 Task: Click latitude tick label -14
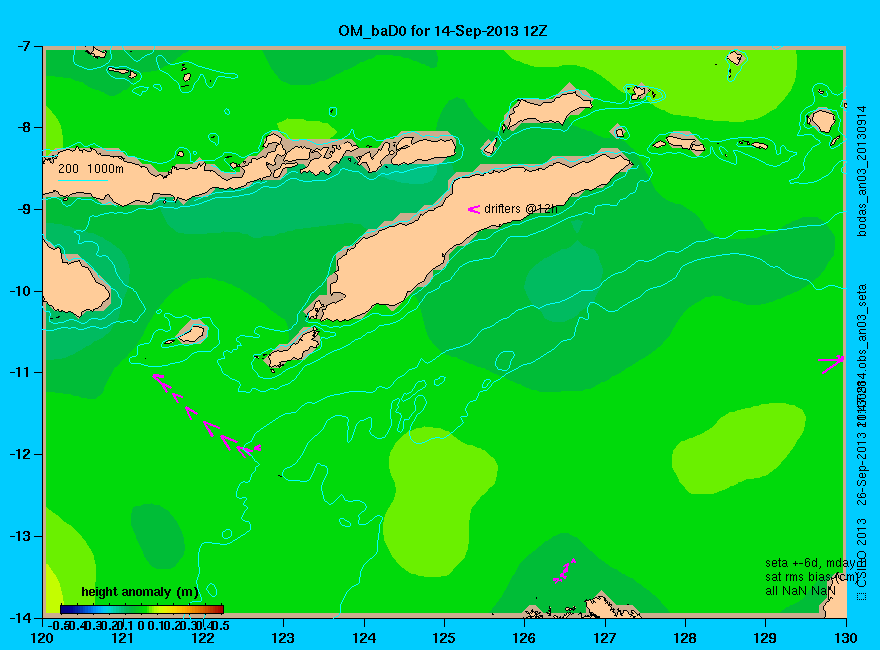[21, 617]
